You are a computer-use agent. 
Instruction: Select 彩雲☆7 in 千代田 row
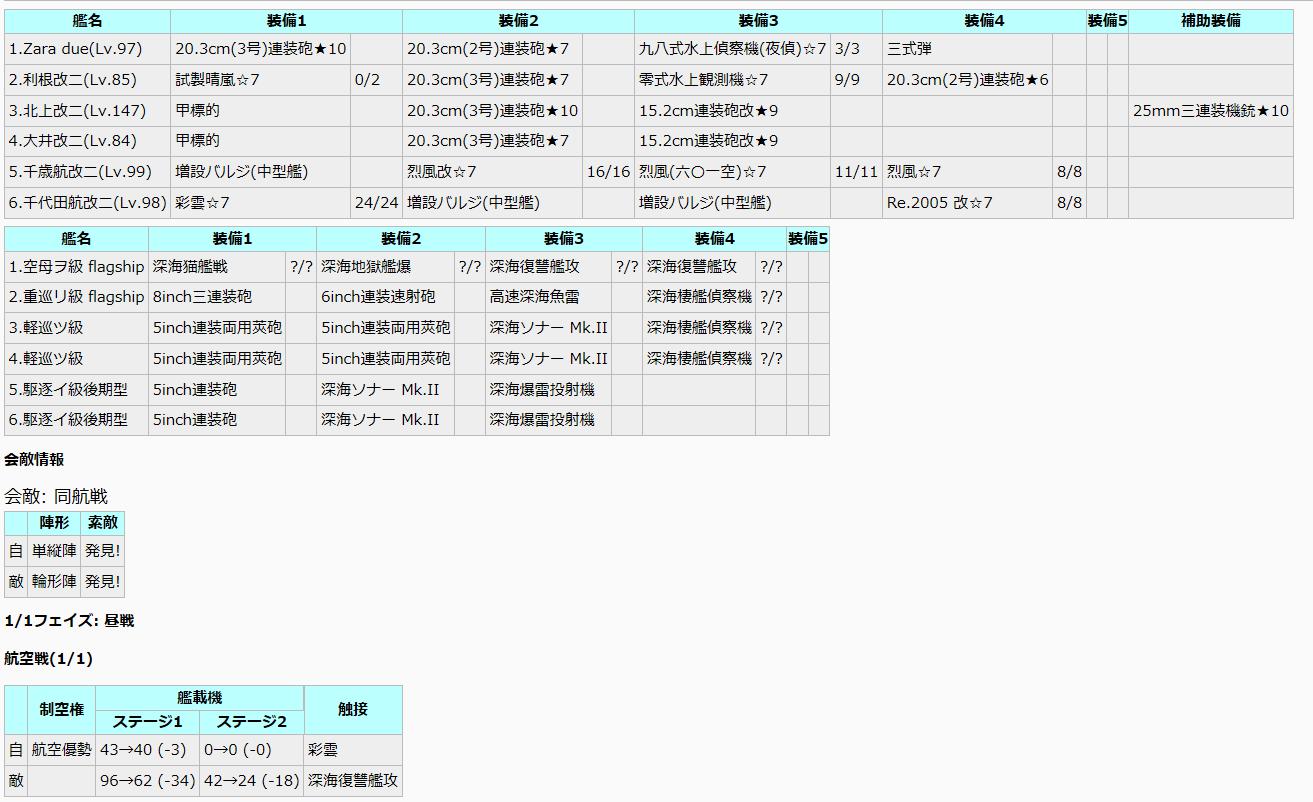(260, 203)
